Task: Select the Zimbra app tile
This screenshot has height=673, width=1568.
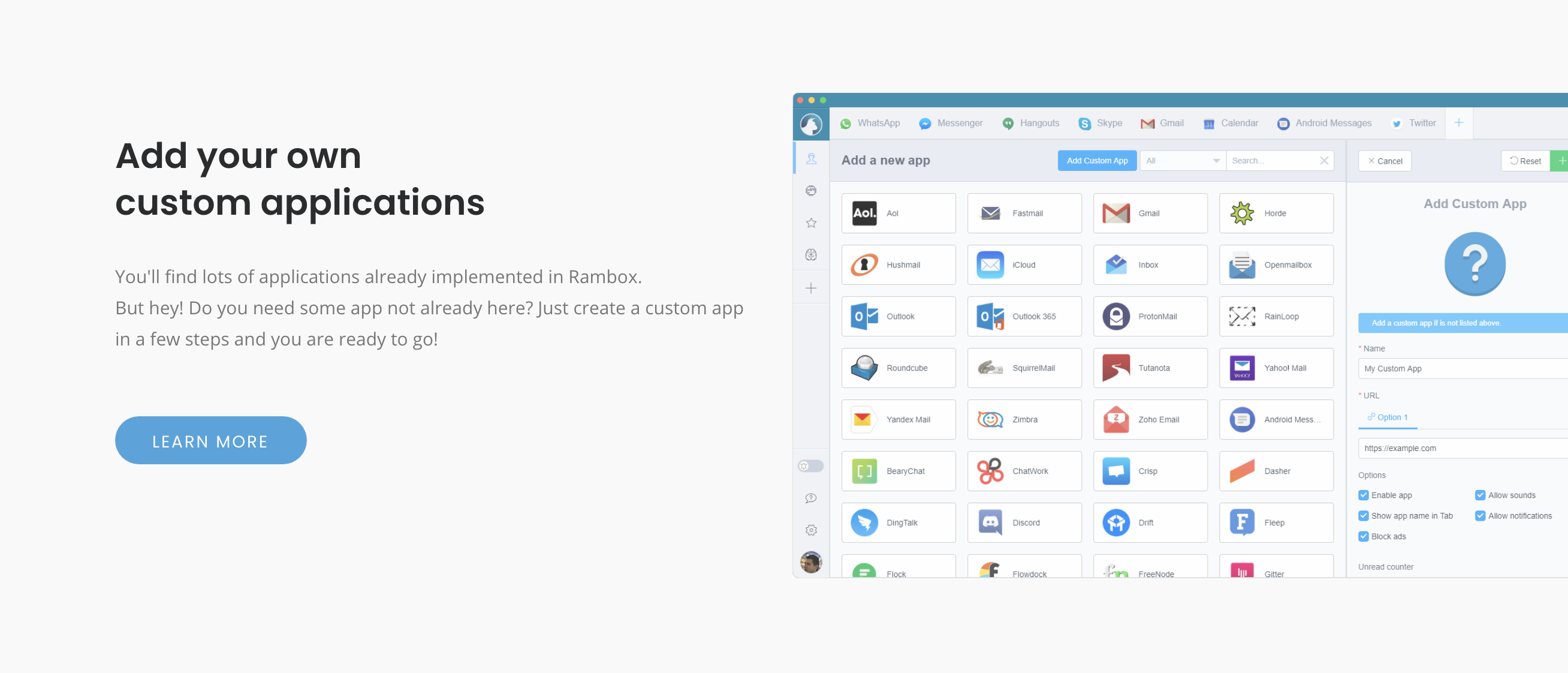Action: (1024, 420)
